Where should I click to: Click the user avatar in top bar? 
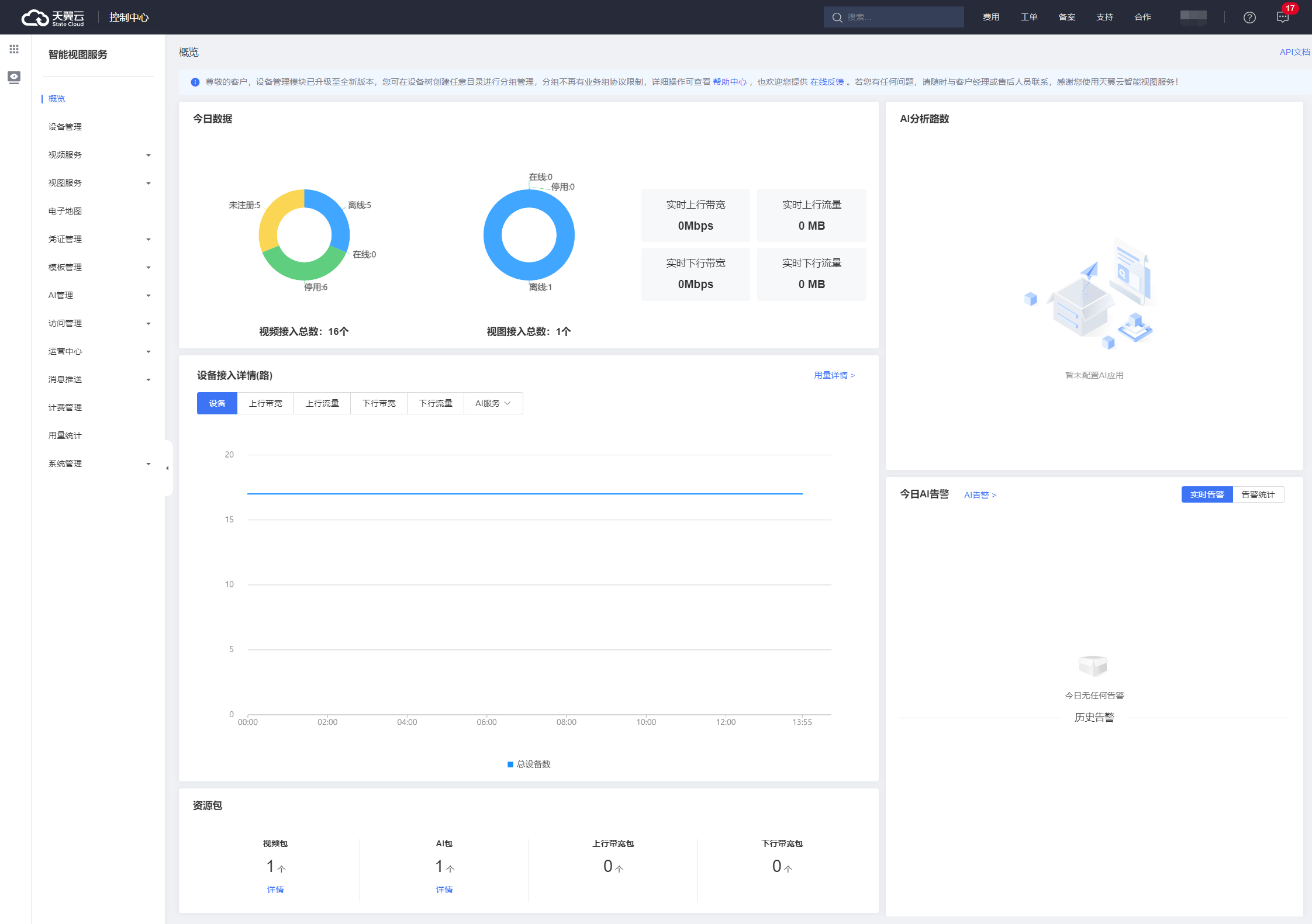click(x=1193, y=17)
